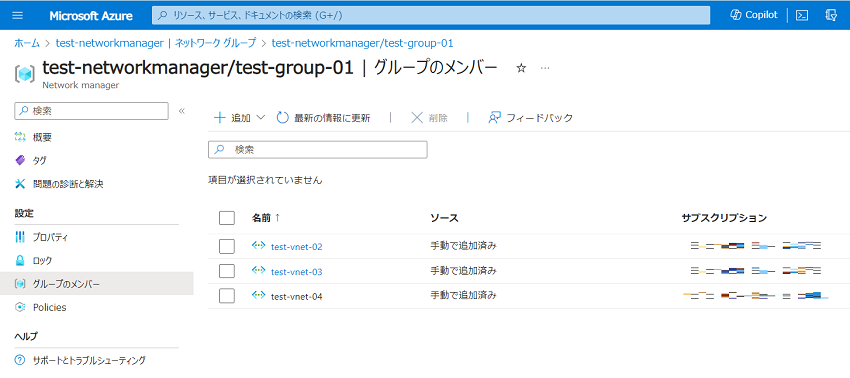Viewport: 850px width, 378px height.
Task: Click the Microsoft Azure logo text
Action: (91, 16)
